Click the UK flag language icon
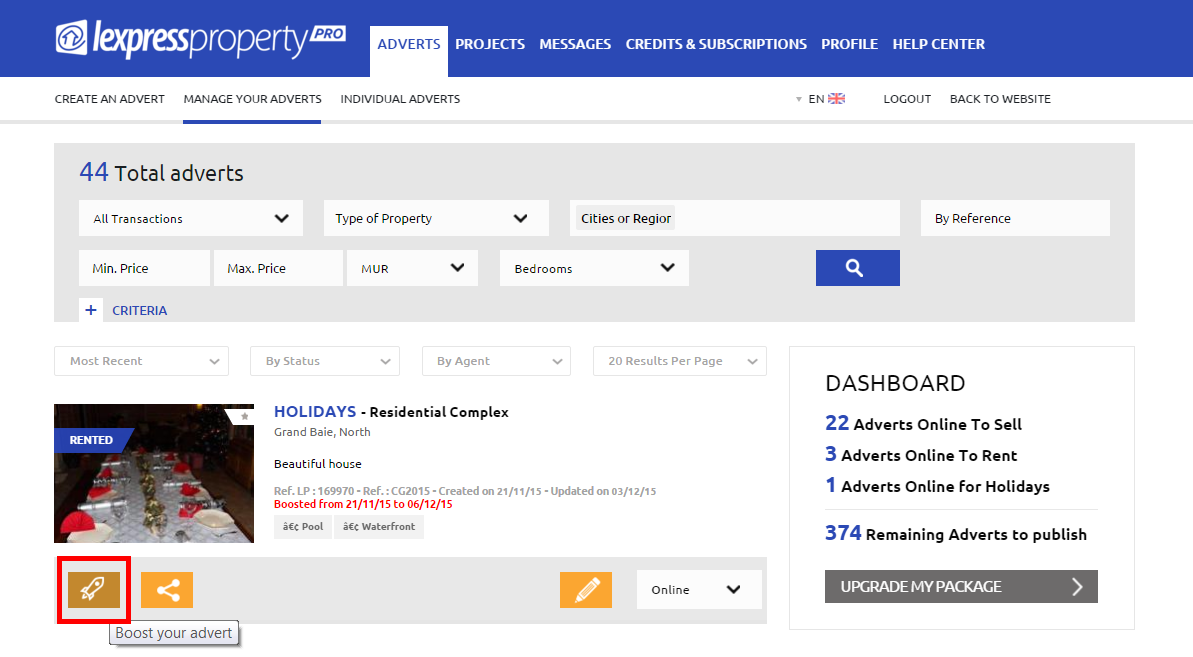Screen dimensions: 1193x657 [x=836, y=99]
